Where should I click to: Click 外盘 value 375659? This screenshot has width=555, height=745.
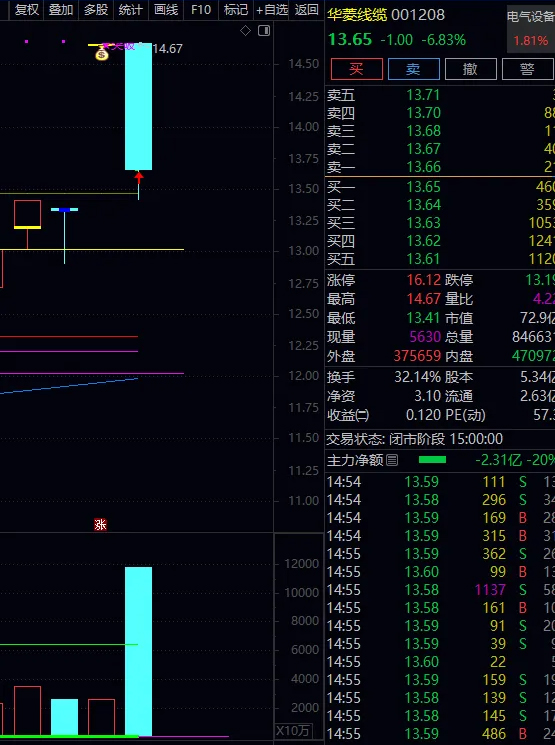coord(417,356)
